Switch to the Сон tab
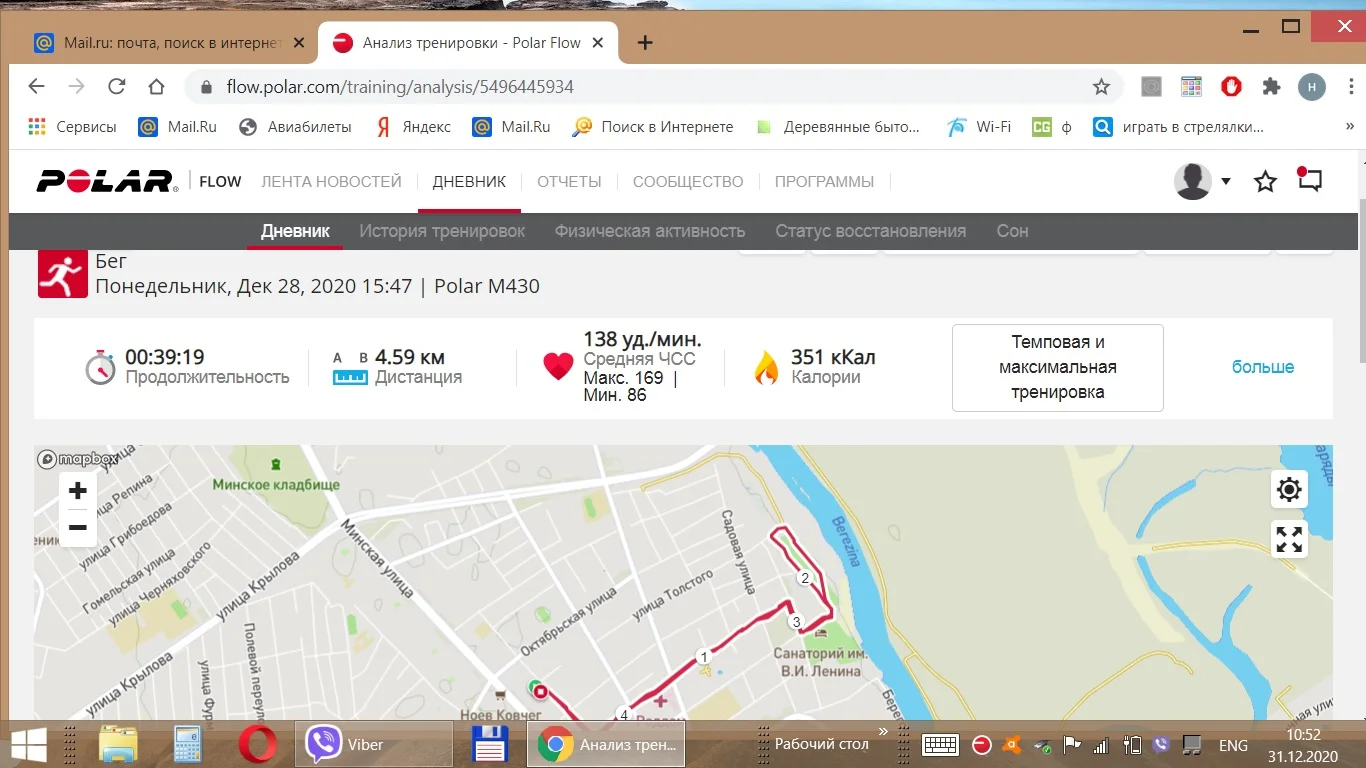The image size is (1366, 768). pyautogui.click(x=1012, y=231)
